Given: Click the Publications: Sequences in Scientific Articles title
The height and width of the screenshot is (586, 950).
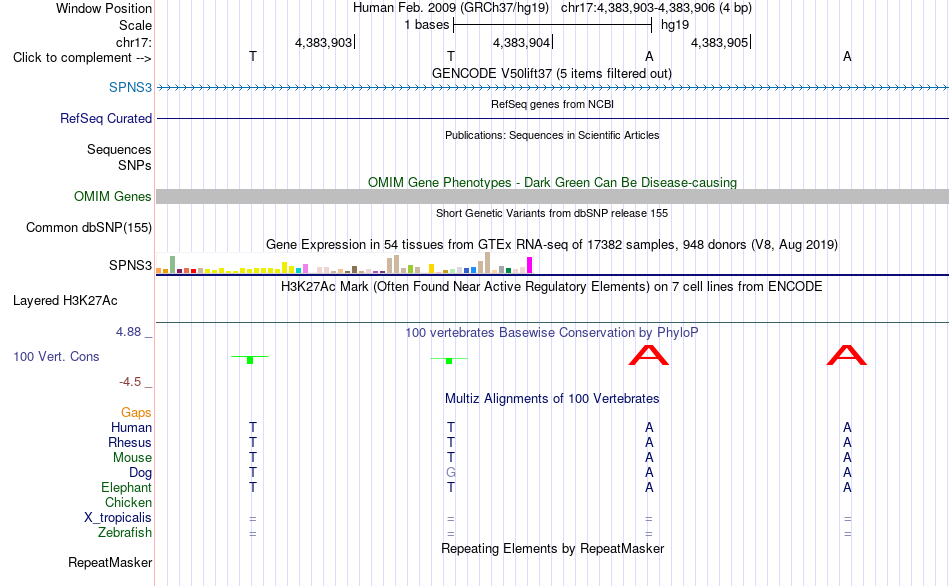Looking at the screenshot, I should point(552,135).
